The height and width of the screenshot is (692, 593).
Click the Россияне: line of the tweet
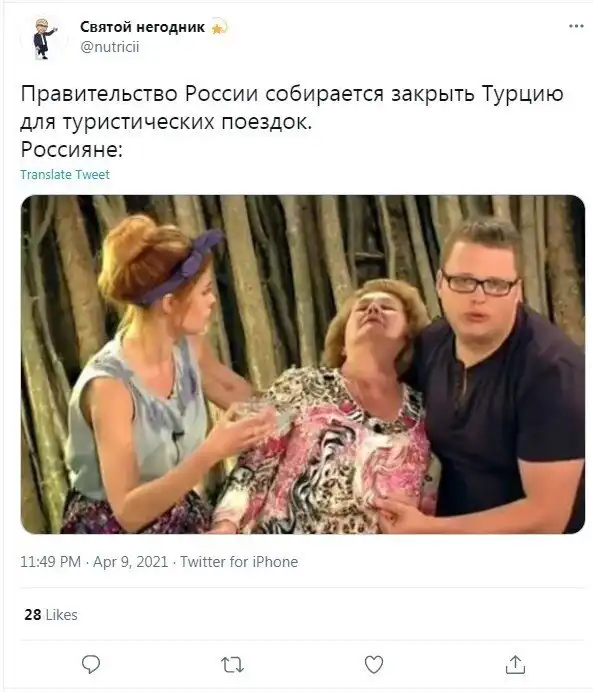[x=71, y=150]
